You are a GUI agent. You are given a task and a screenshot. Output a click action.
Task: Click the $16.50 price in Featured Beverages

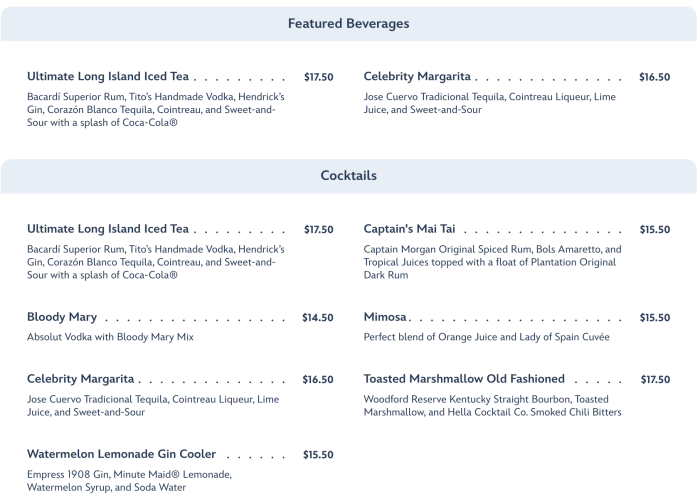[654, 77]
